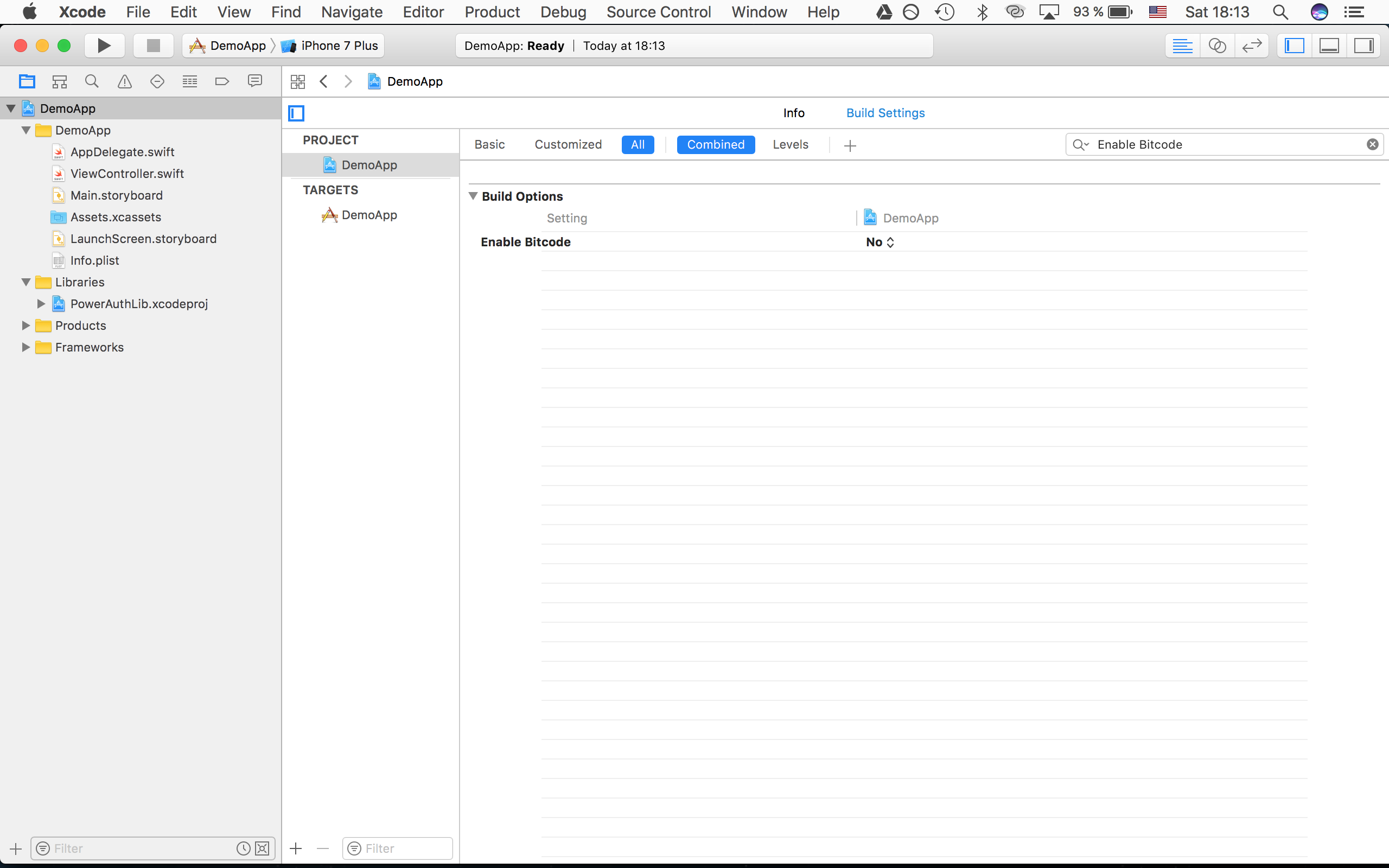The height and width of the screenshot is (868, 1389).
Task: Switch to the Standard editor
Action: coord(1182,46)
